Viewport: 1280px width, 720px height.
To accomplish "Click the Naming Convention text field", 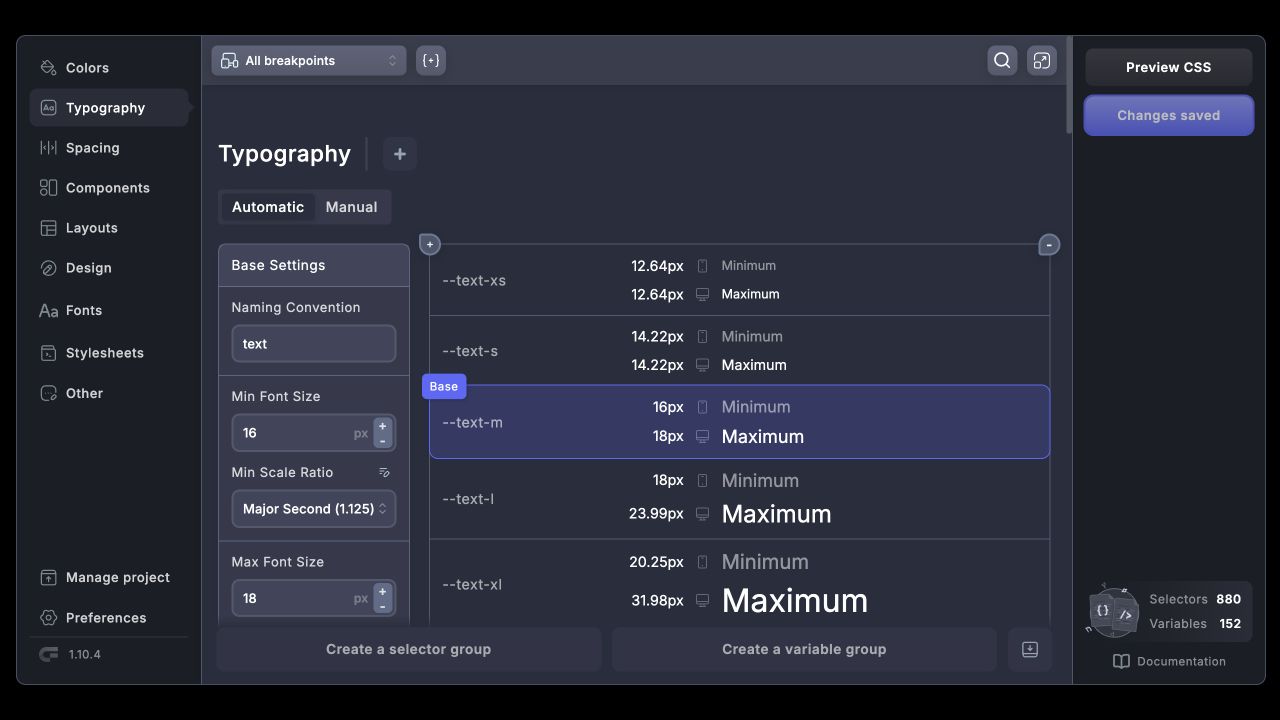I will (x=314, y=344).
